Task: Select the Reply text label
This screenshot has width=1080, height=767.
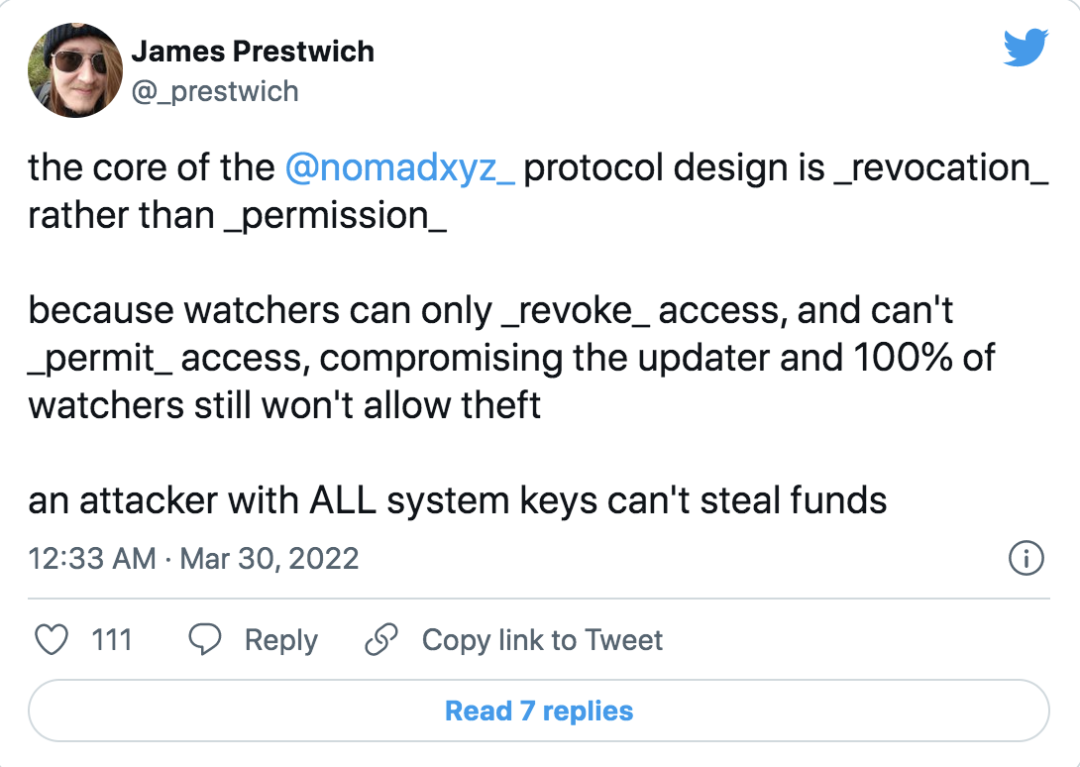Action: click(281, 641)
